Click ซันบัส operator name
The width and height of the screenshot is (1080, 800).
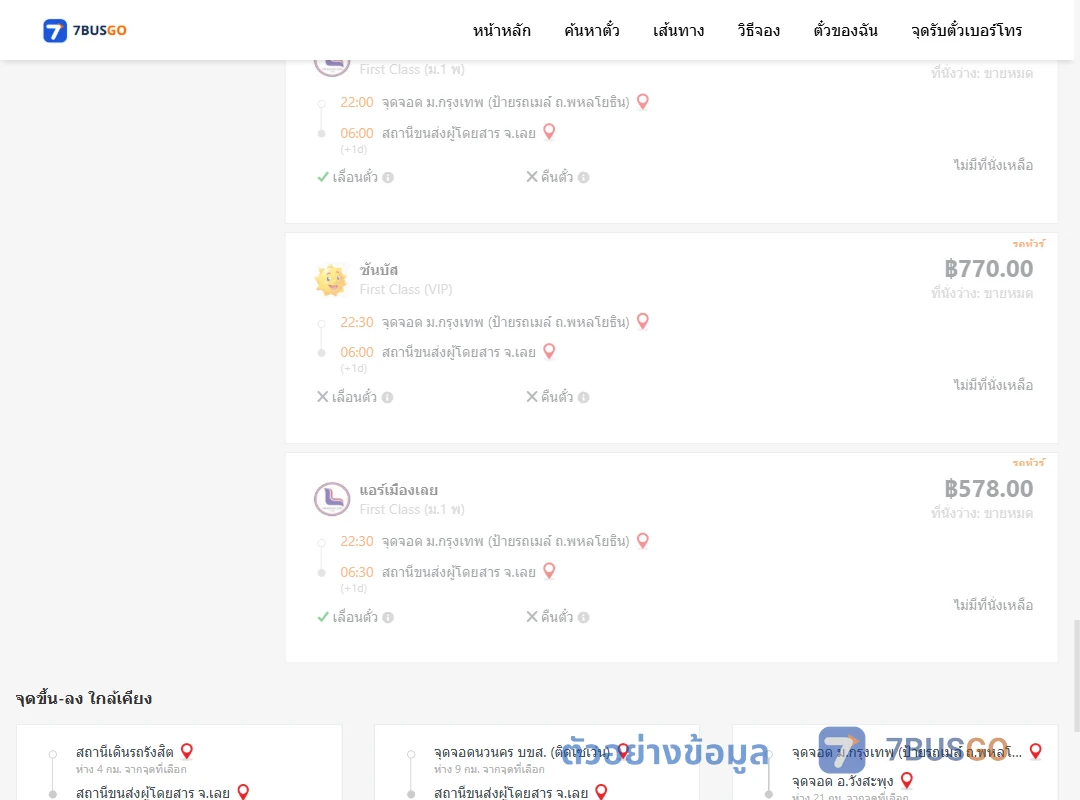(379, 269)
